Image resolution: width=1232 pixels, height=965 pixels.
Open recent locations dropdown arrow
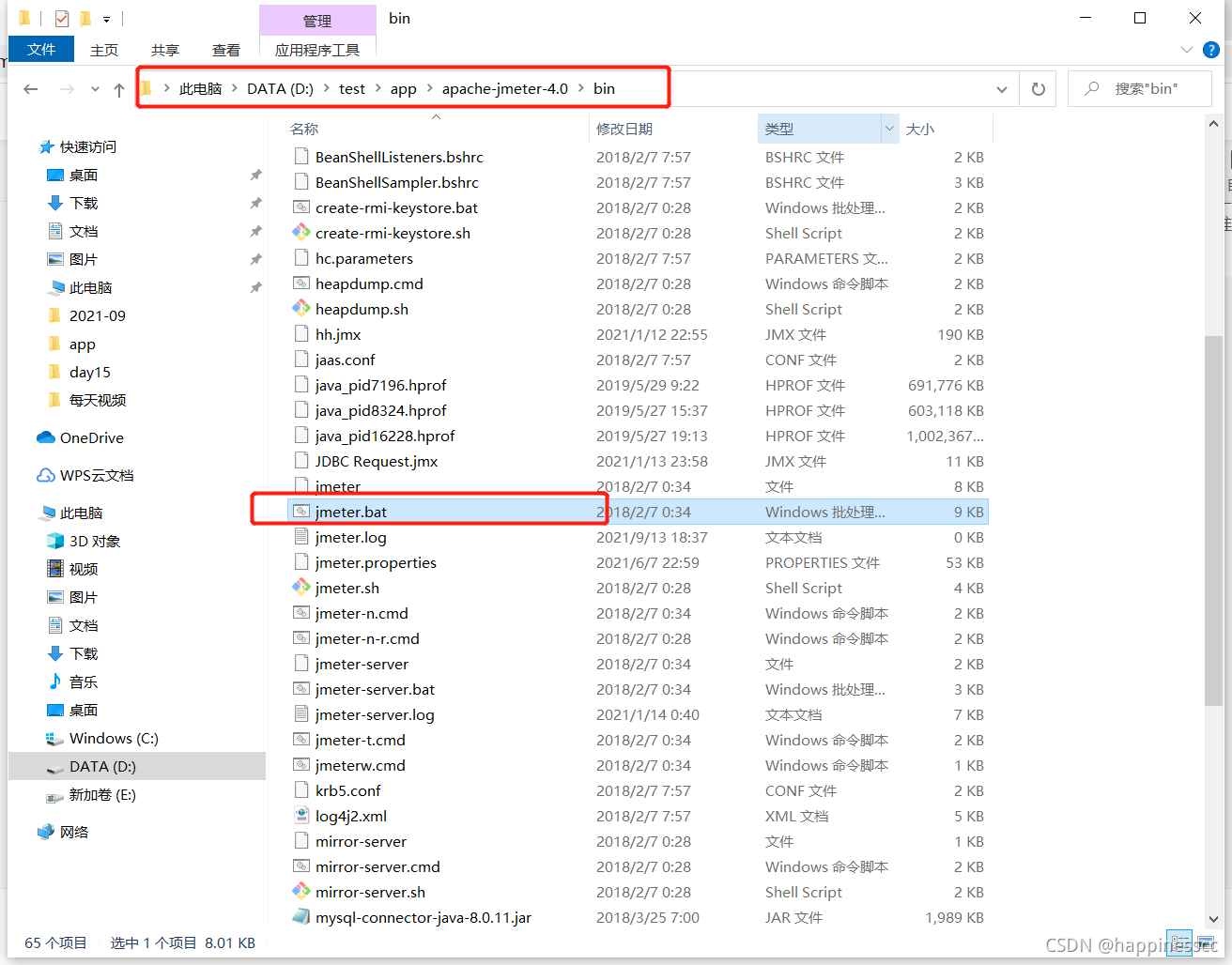[95, 89]
